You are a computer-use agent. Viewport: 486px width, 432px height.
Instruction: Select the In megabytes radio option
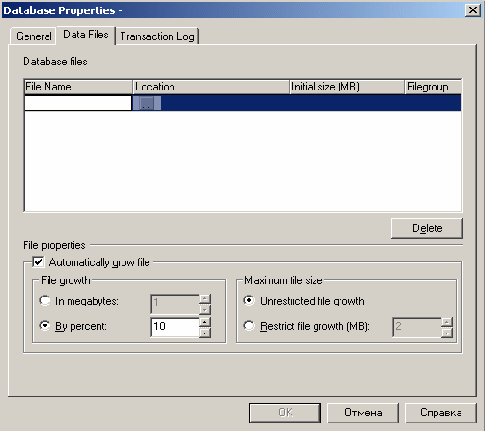[x=45, y=301]
